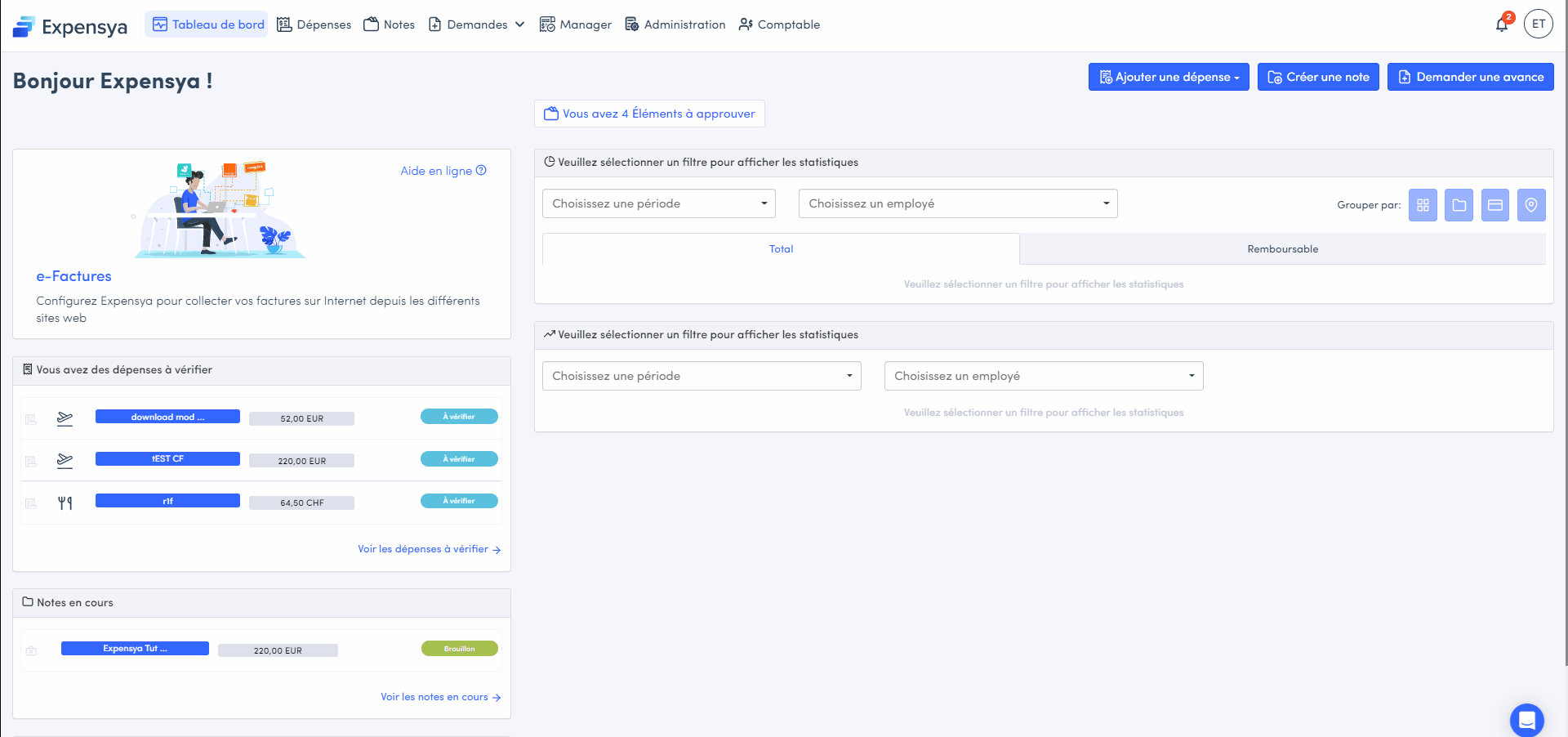The height and width of the screenshot is (737, 1568).
Task: Click À vérifier badge on 52,00 EUR row
Action: tap(459, 417)
